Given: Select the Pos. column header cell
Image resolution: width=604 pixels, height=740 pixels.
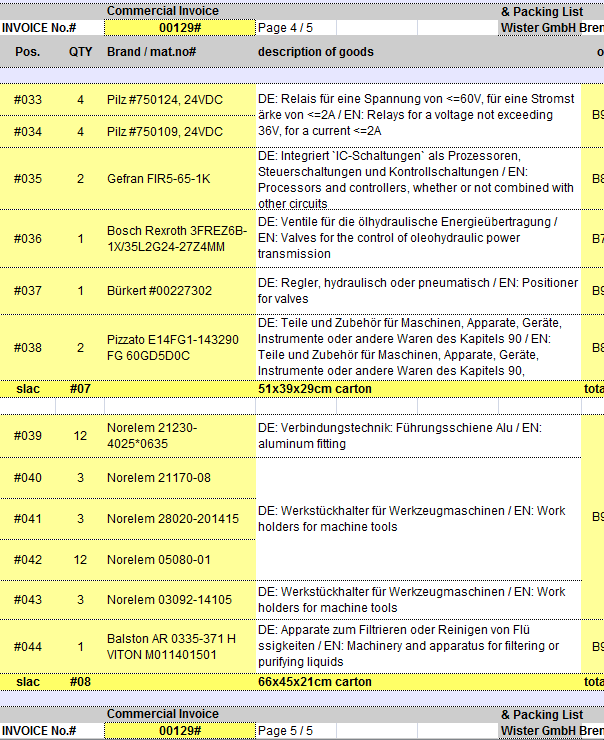Looking at the screenshot, I should (x=28, y=51).
